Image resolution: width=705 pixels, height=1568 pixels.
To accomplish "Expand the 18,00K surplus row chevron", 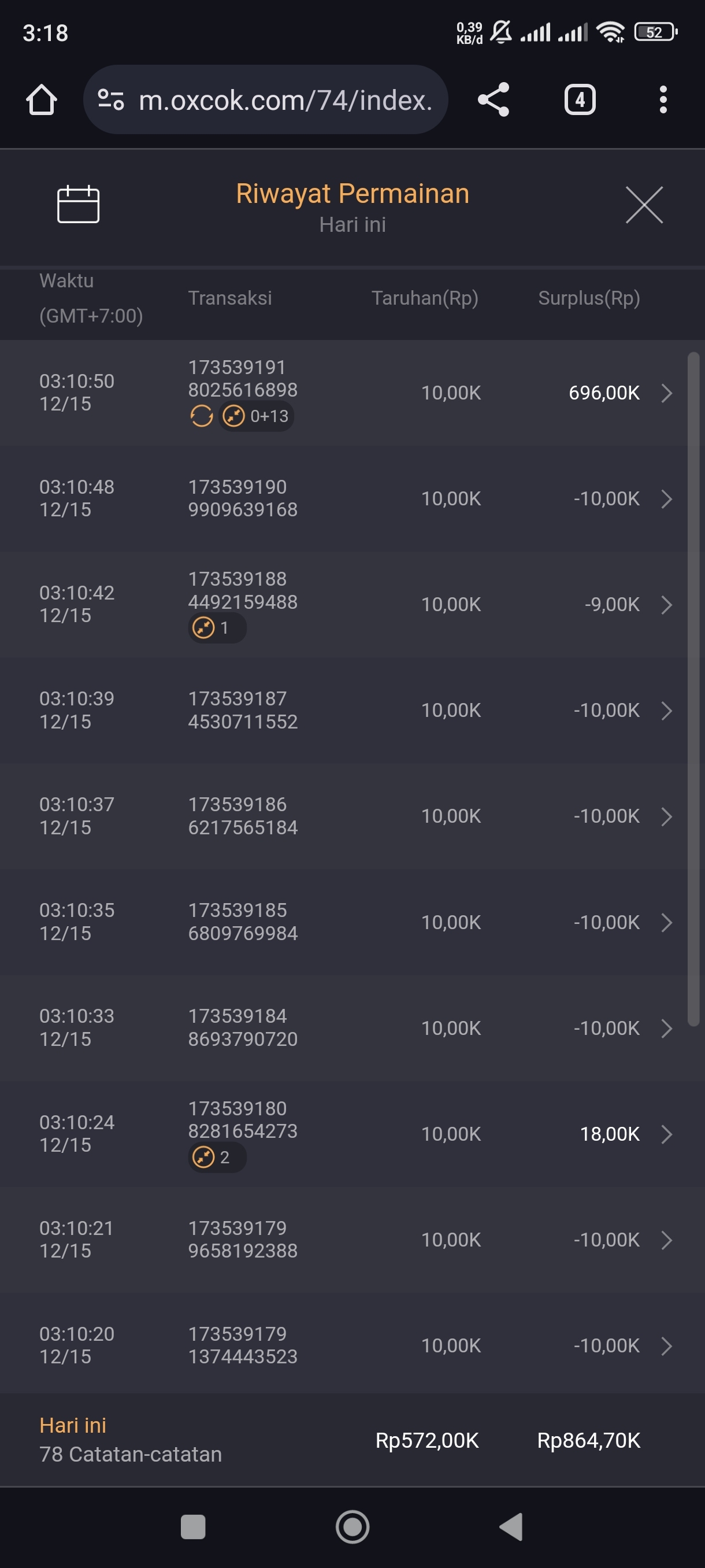I will [666, 1134].
